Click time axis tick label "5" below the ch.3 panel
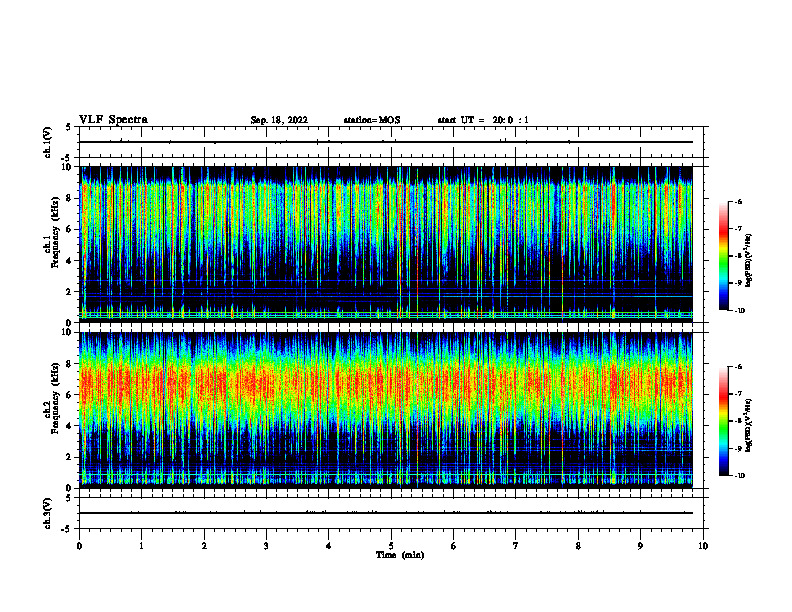The image size is (792, 612). pyautogui.click(x=391, y=546)
